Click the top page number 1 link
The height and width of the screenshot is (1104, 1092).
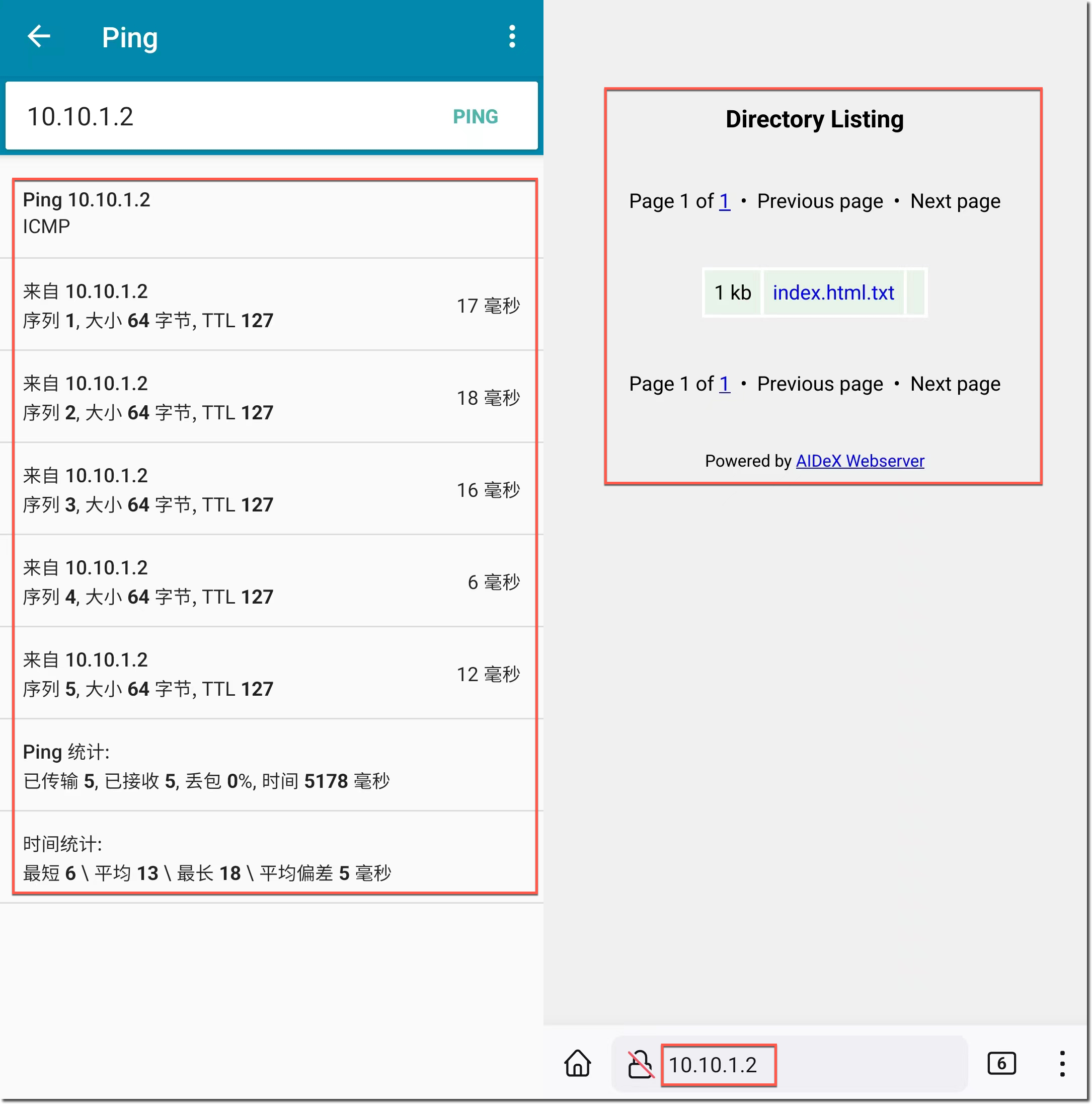pos(724,201)
